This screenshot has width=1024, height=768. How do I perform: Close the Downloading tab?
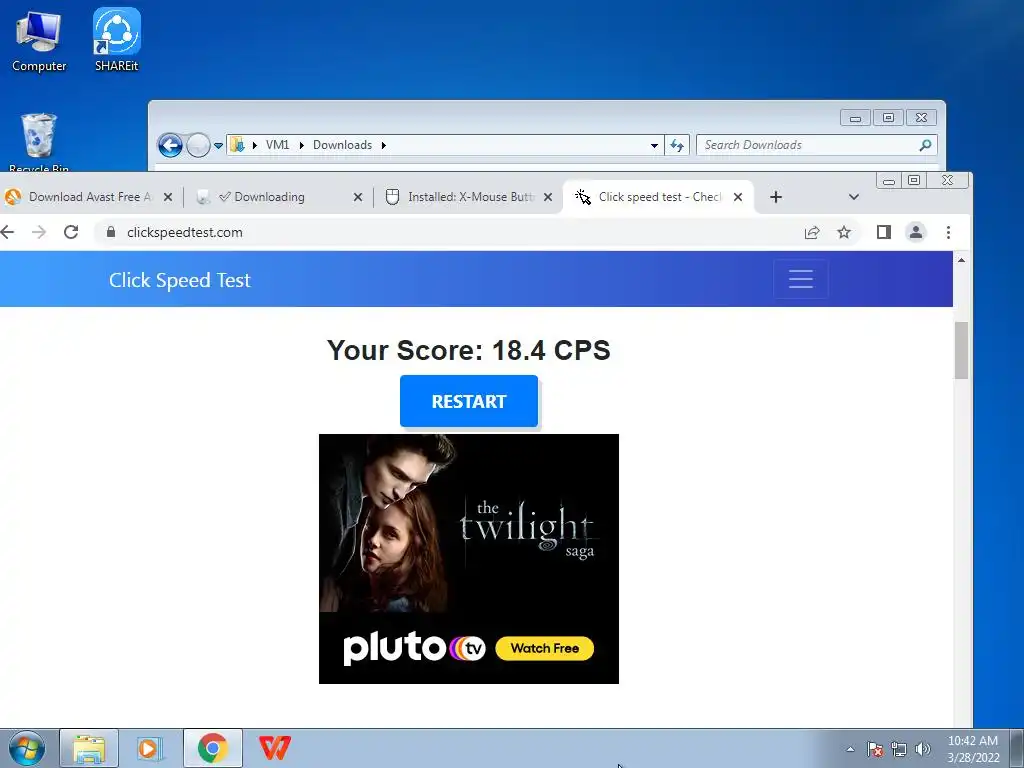coord(358,197)
